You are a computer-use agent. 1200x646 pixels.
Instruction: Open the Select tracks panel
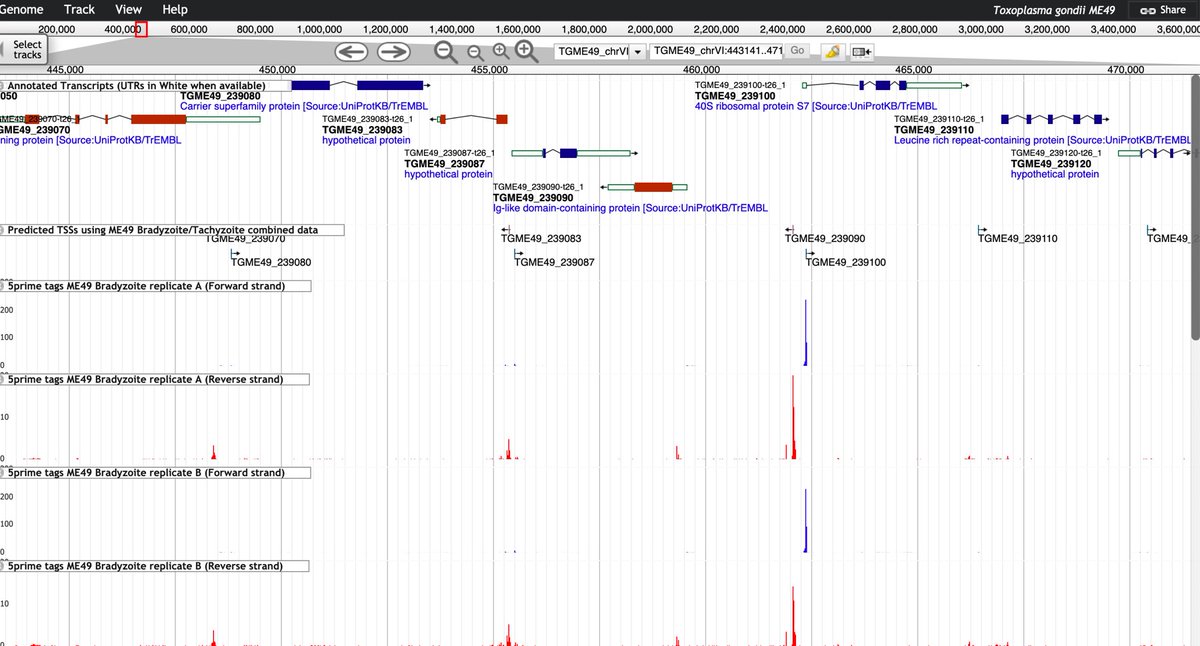(x=25, y=48)
